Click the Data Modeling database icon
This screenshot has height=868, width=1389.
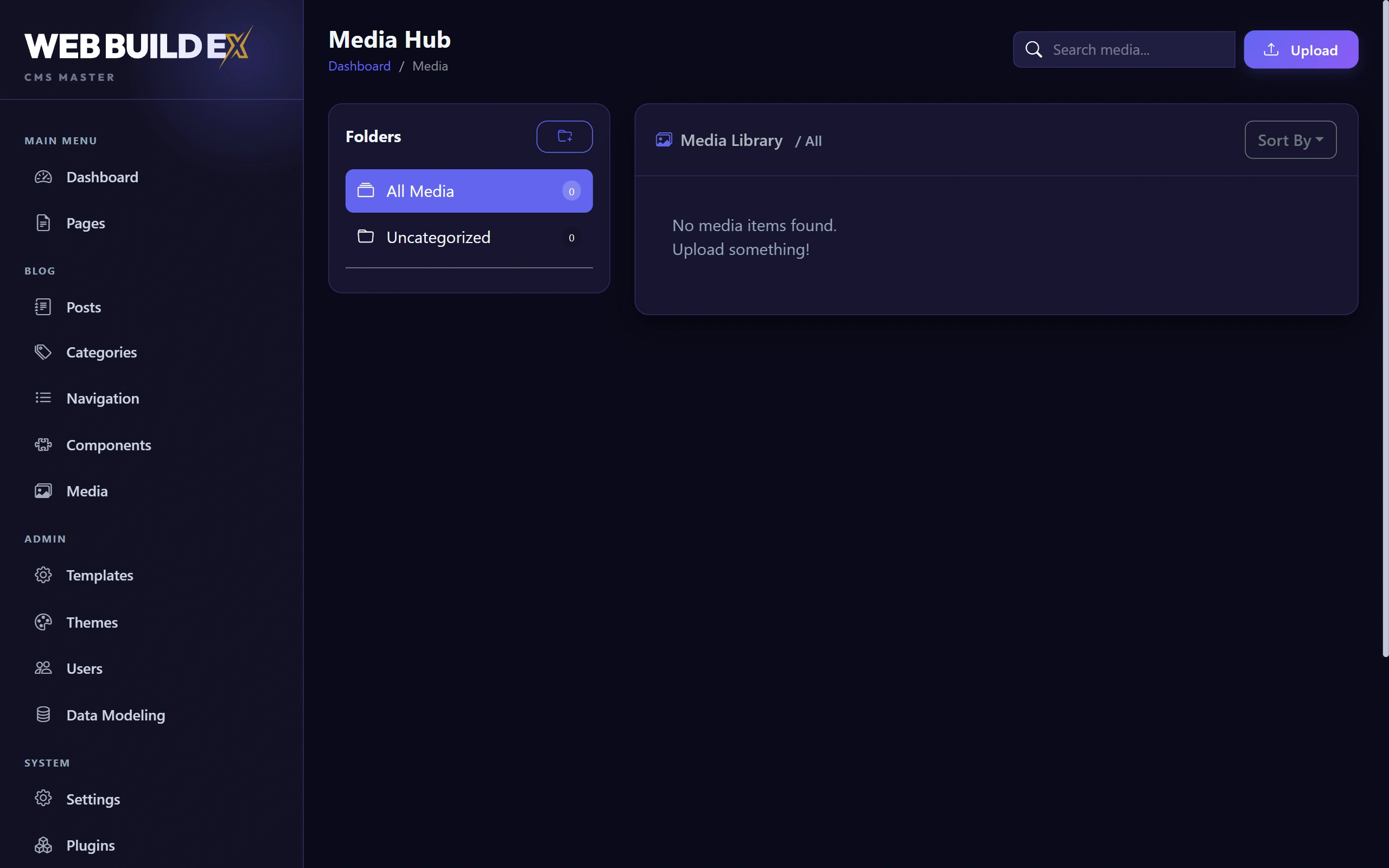coord(43,714)
